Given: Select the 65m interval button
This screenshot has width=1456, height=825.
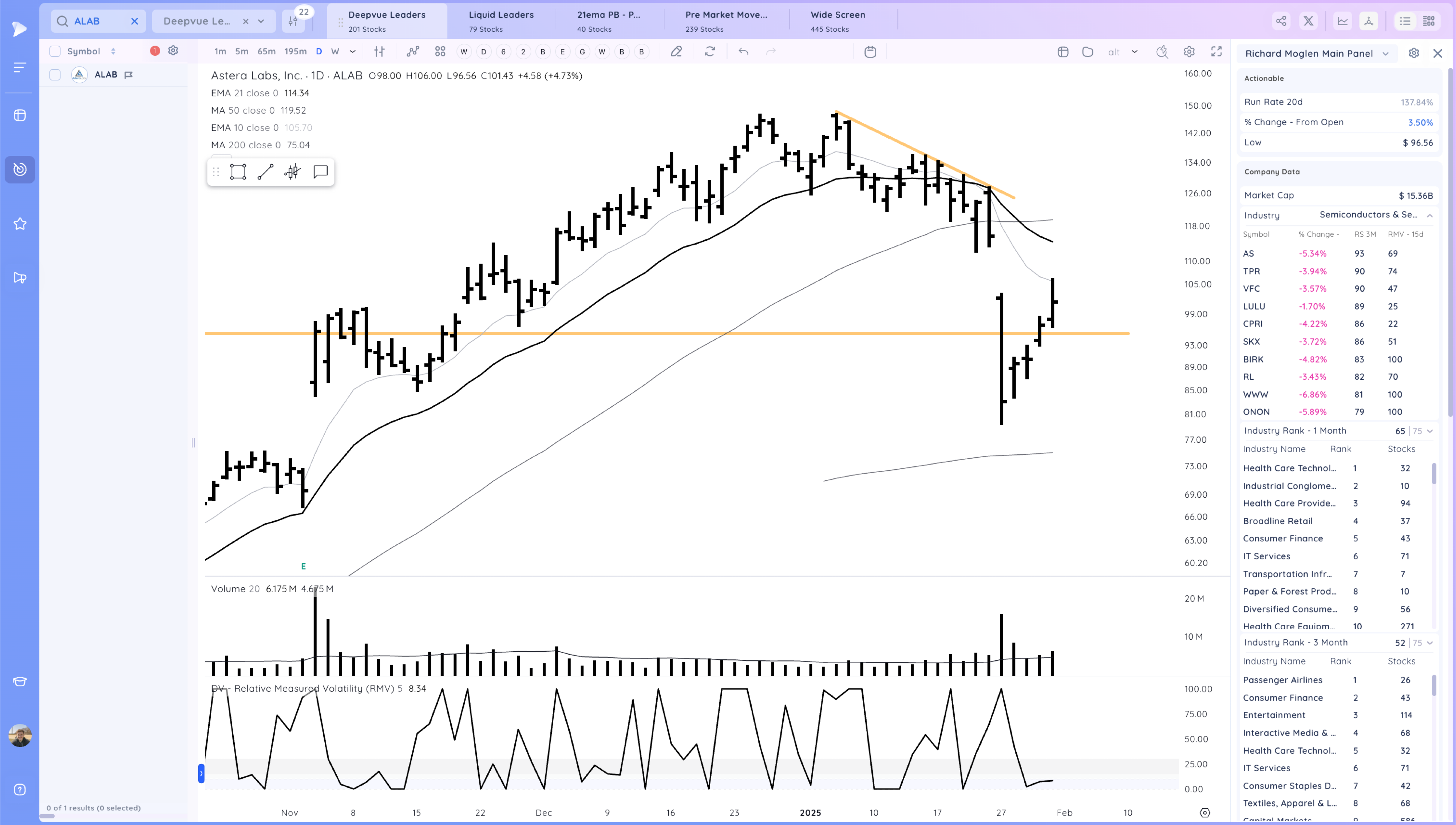Looking at the screenshot, I should [266, 52].
